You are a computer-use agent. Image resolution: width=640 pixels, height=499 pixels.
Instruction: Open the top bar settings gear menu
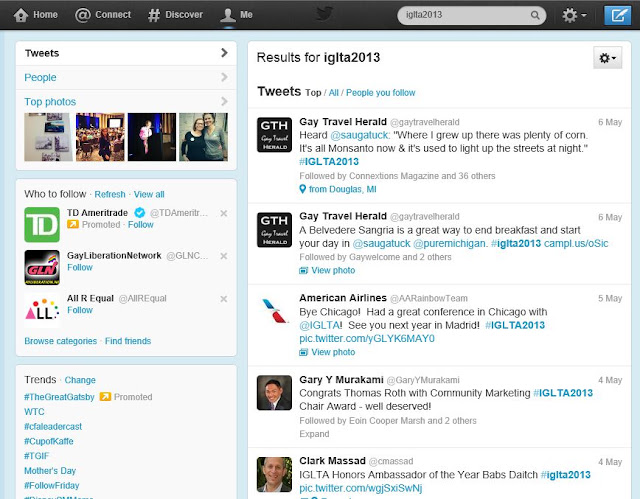(574, 16)
